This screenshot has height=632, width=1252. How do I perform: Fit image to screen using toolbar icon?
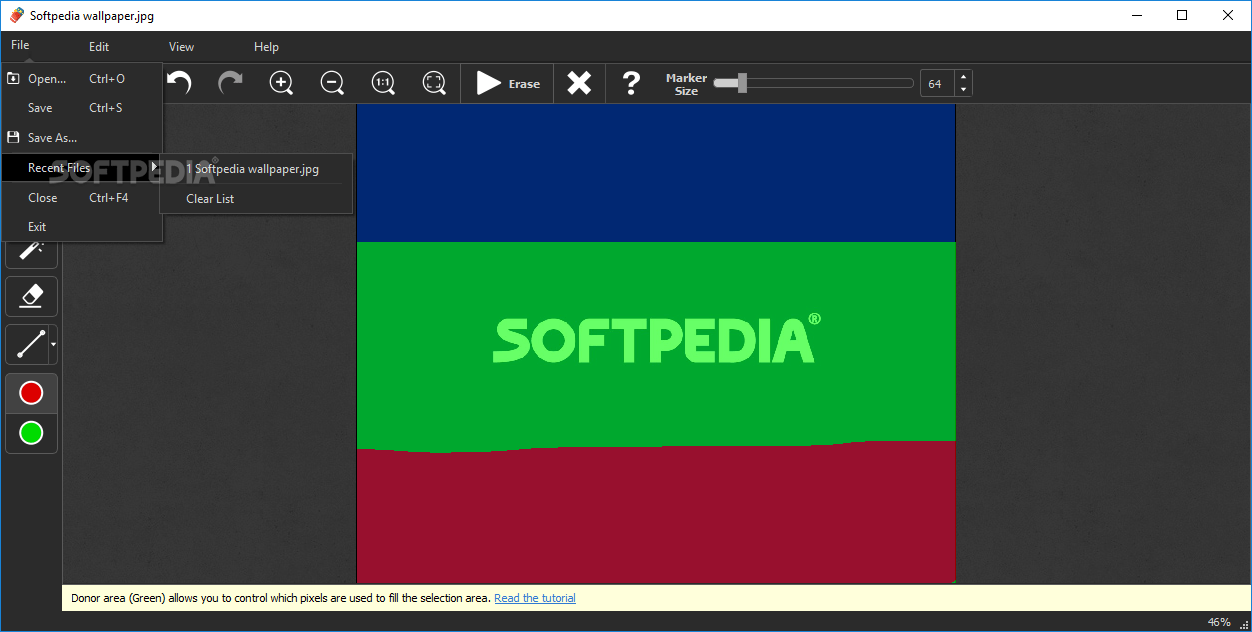click(x=434, y=83)
